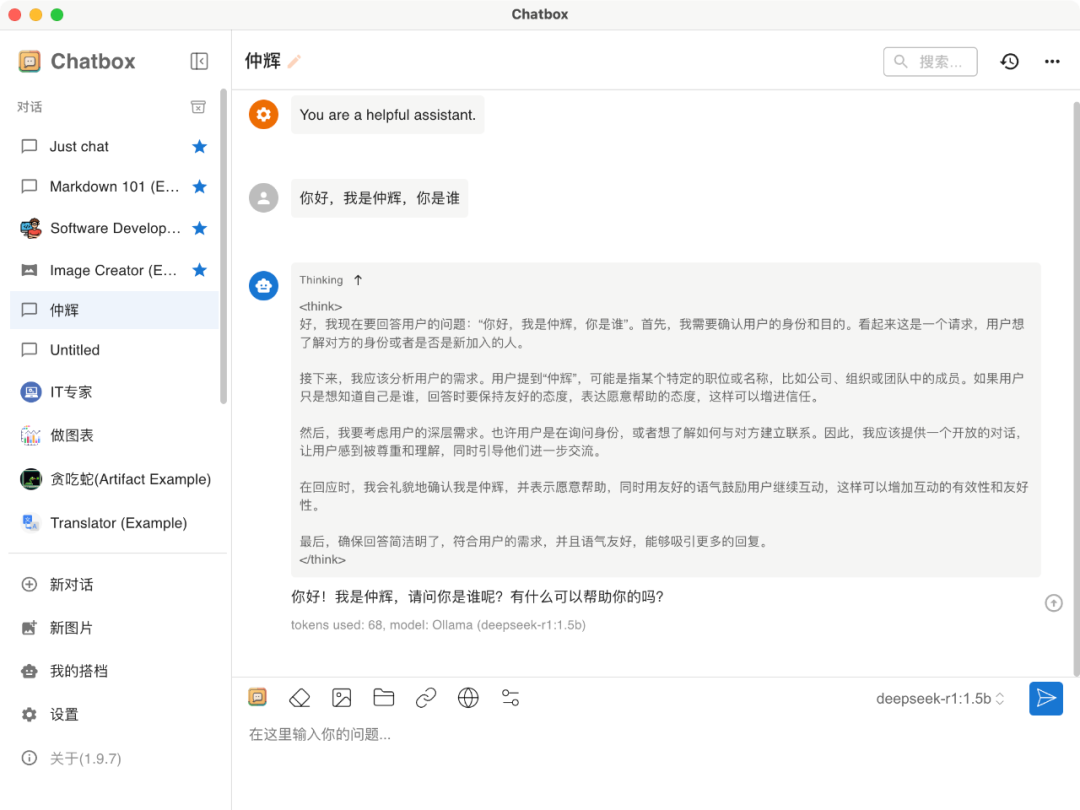Click the link attachment icon
The image size is (1080, 810).
click(426, 698)
